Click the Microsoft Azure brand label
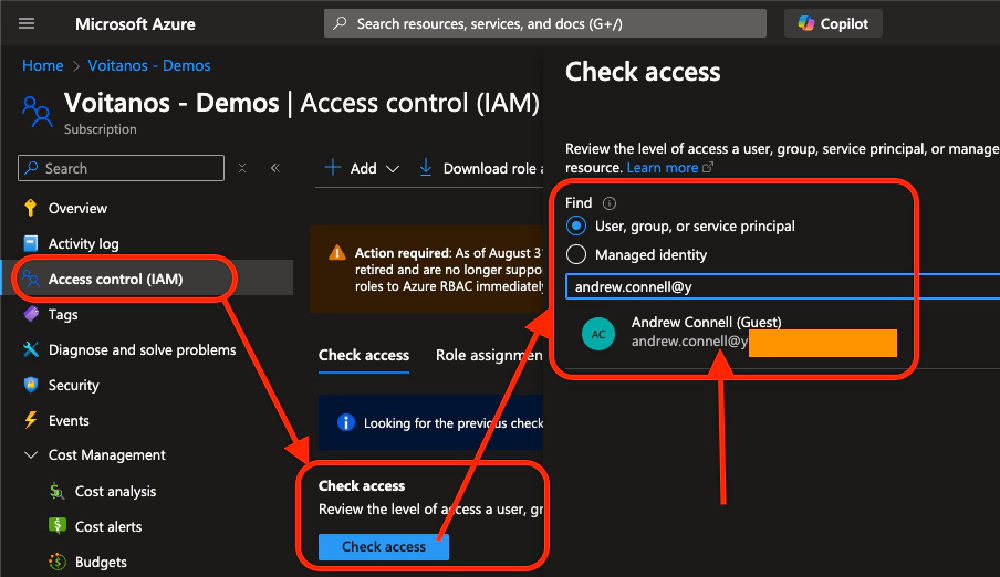This screenshot has height=577, width=1000. coord(135,24)
